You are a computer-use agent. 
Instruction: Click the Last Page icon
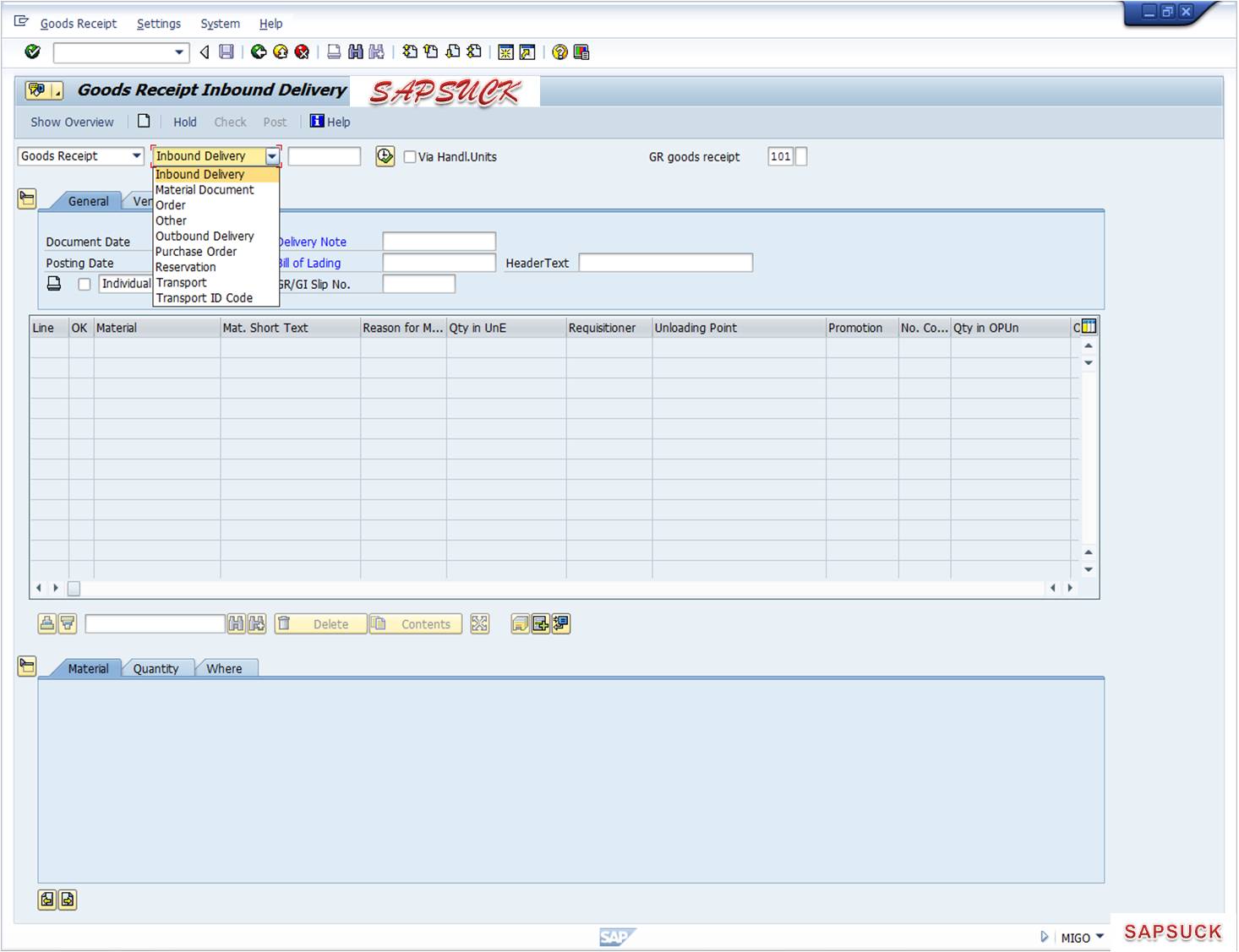tap(474, 52)
